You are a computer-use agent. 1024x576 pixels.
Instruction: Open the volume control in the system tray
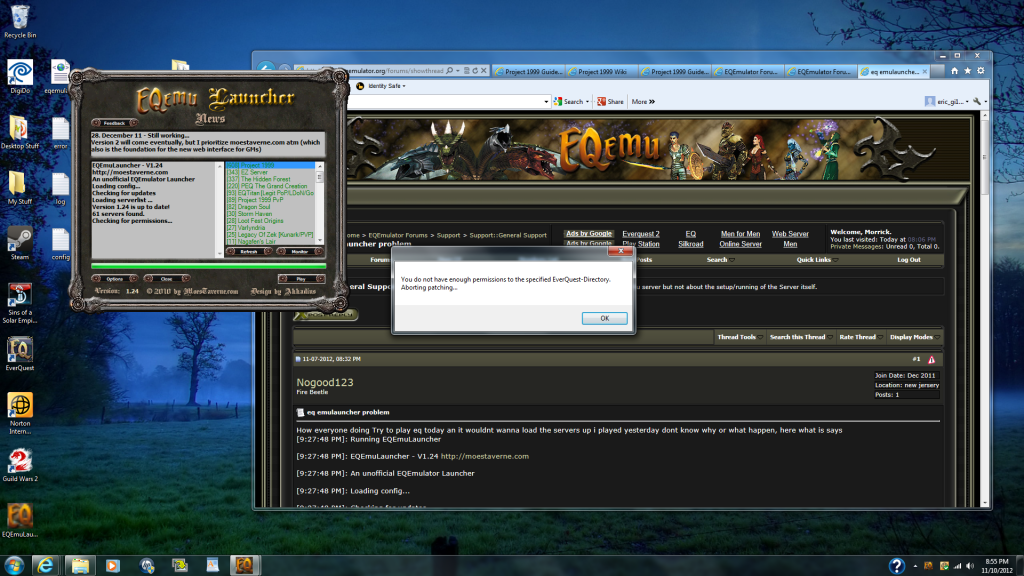click(x=970, y=566)
